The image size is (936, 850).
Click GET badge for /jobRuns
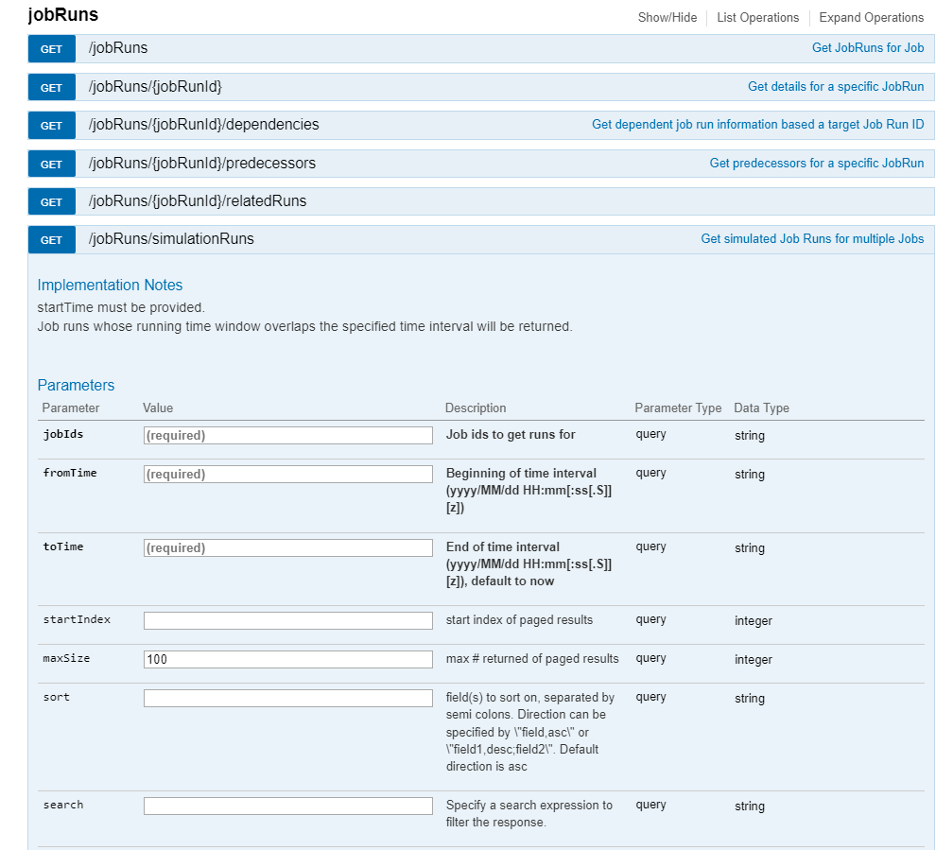[x=51, y=49]
